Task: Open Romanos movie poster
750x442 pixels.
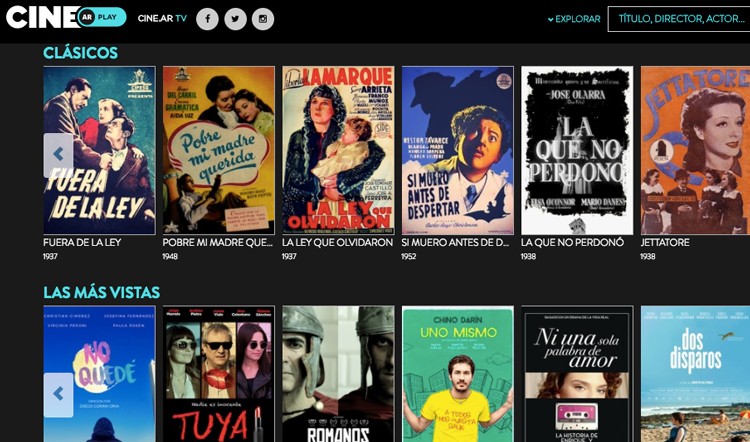Action: [x=338, y=374]
